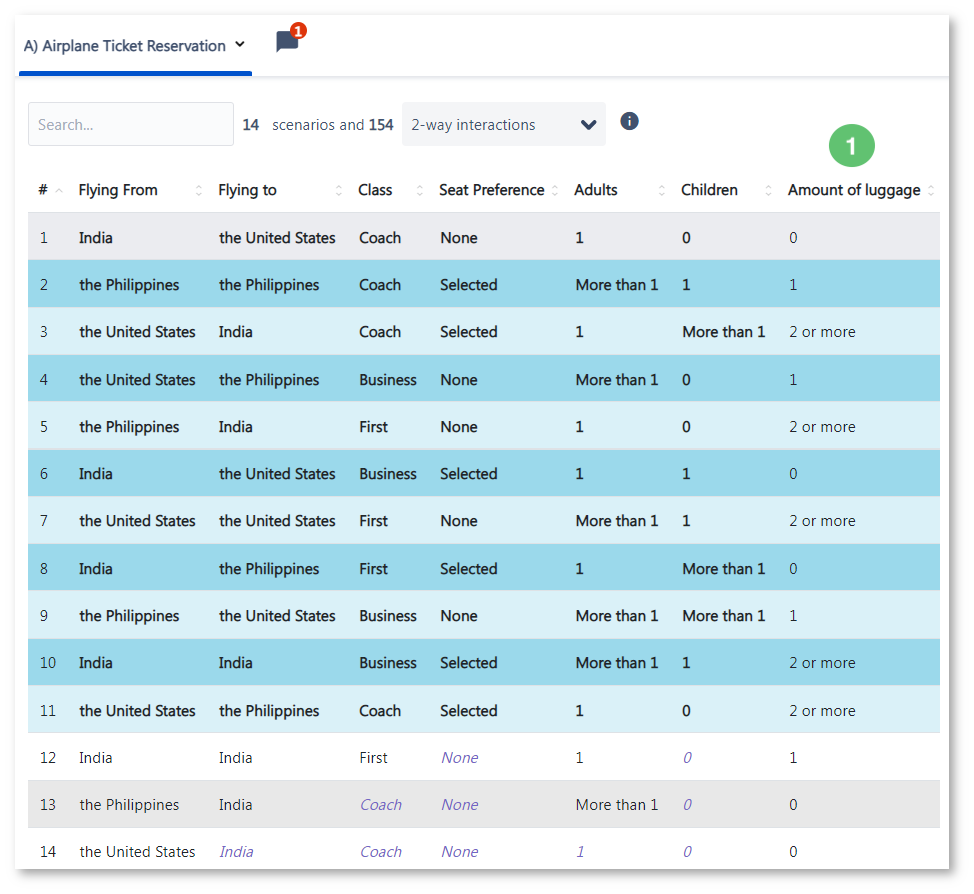Screen dimensions: 974x894
Task: Click 'the Philippines' Flying From in row 13
Action: (x=129, y=805)
